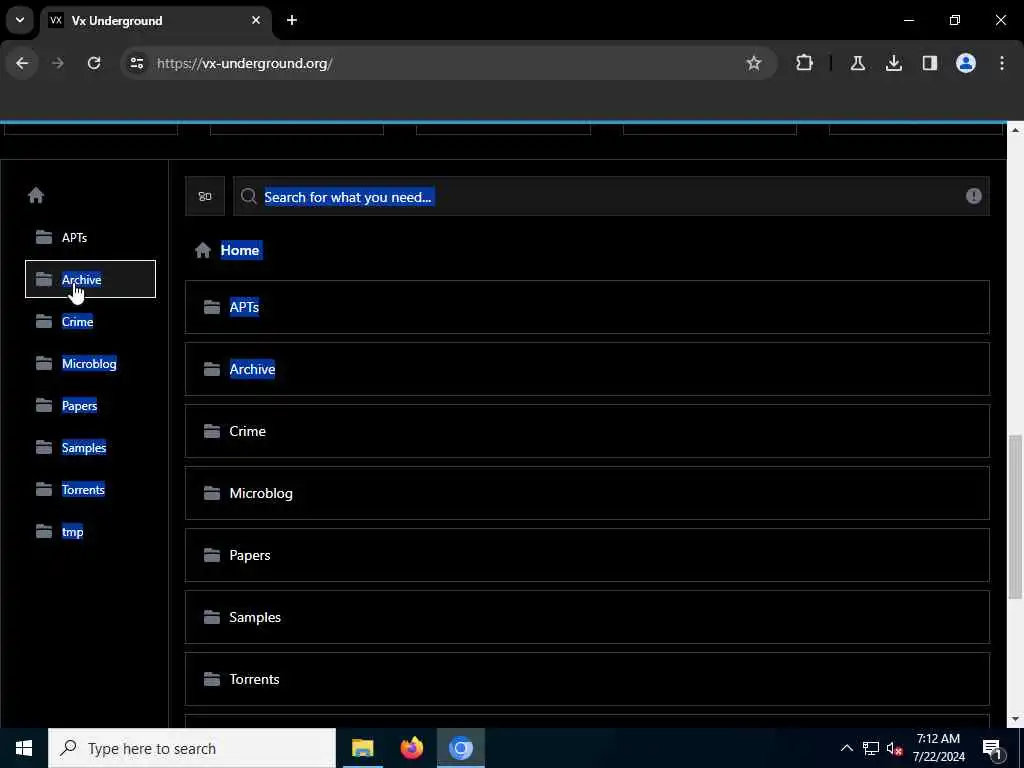Close the Vx Underground tab
Image resolution: width=1024 pixels, height=768 pixels.
coord(256,20)
